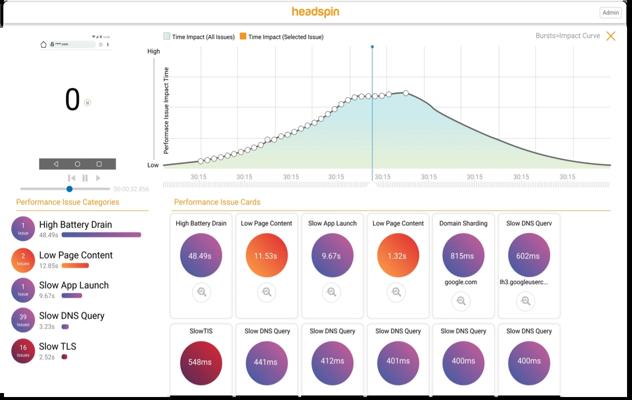This screenshot has width=632, height=400.
Task: Click the home icon in device browser bar
Action: 44,44
